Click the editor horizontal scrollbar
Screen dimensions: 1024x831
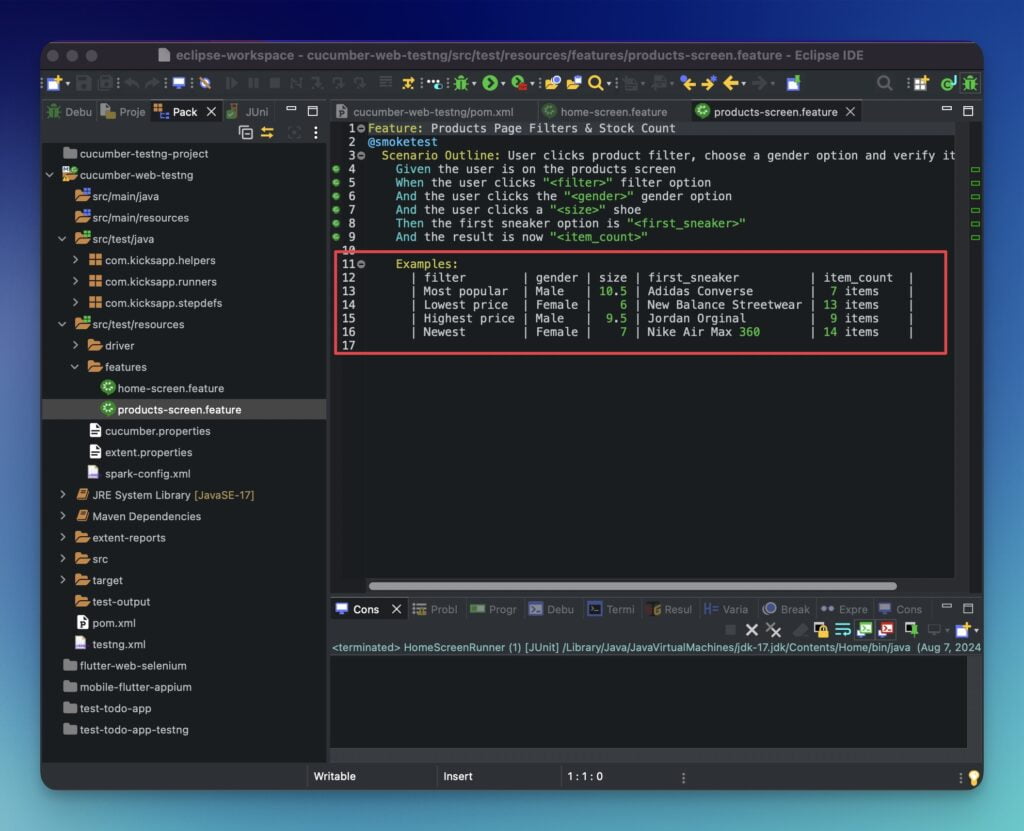632,586
